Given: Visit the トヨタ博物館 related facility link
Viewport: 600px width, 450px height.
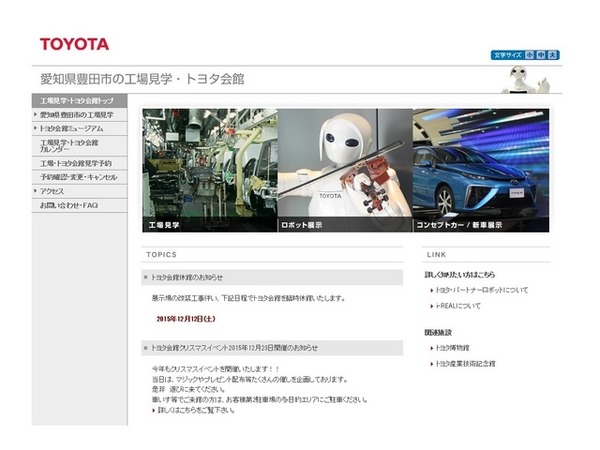Looking at the screenshot, I should click(x=452, y=348).
